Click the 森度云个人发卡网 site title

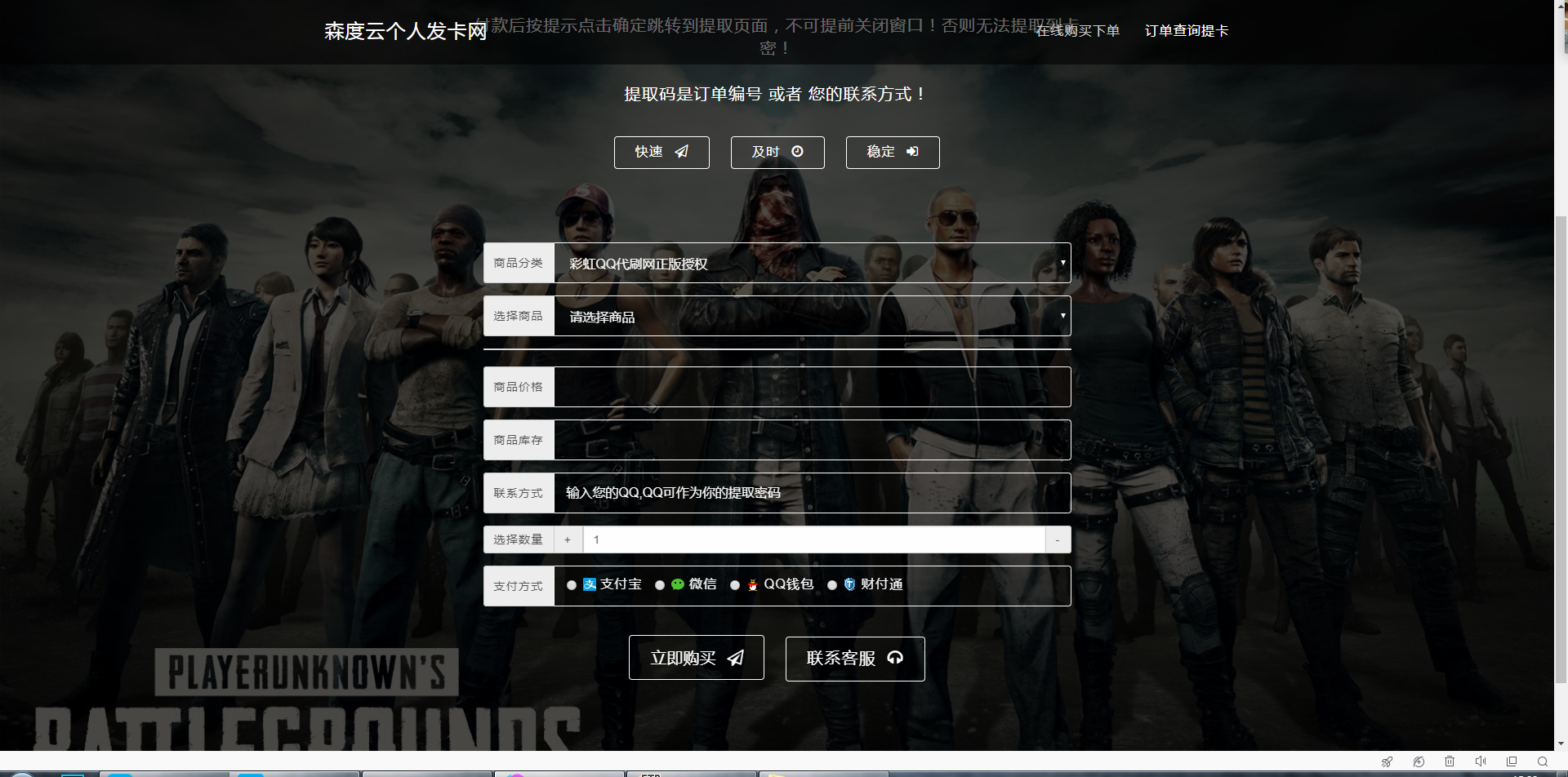click(405, 31)
